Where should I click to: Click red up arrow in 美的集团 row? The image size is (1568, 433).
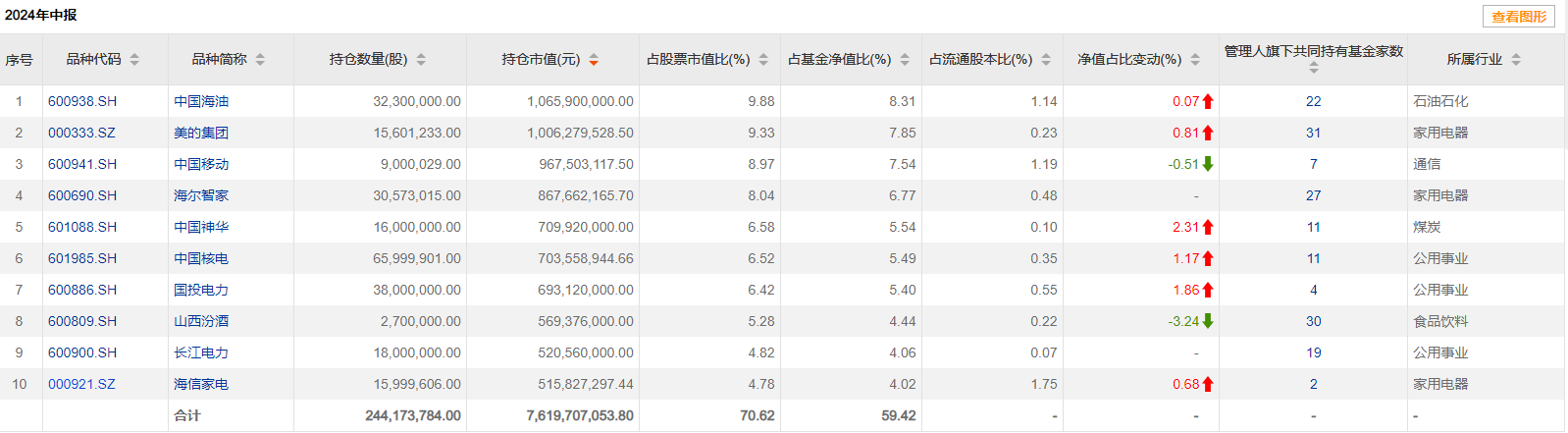[x=1208, y=133]
